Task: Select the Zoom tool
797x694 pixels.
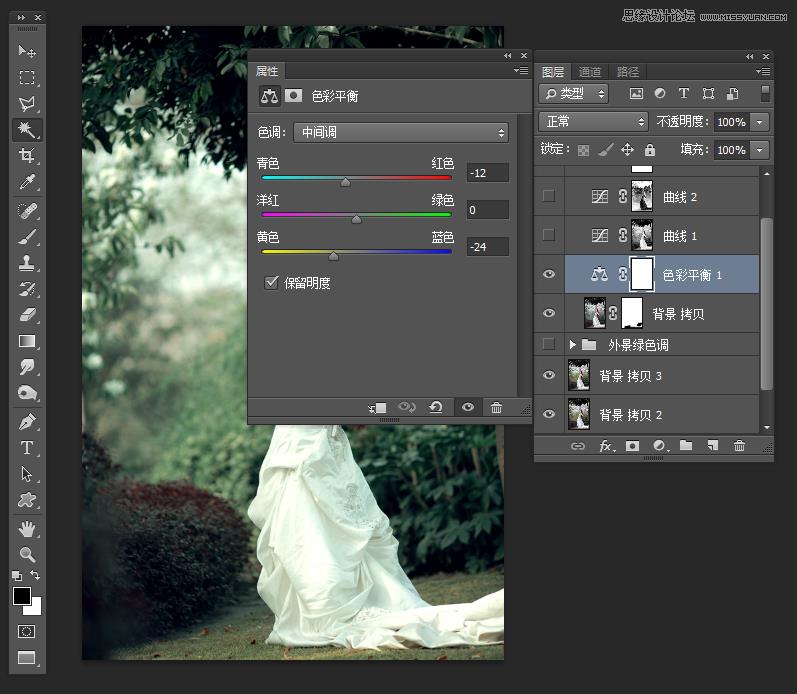Action: point(27,554)
